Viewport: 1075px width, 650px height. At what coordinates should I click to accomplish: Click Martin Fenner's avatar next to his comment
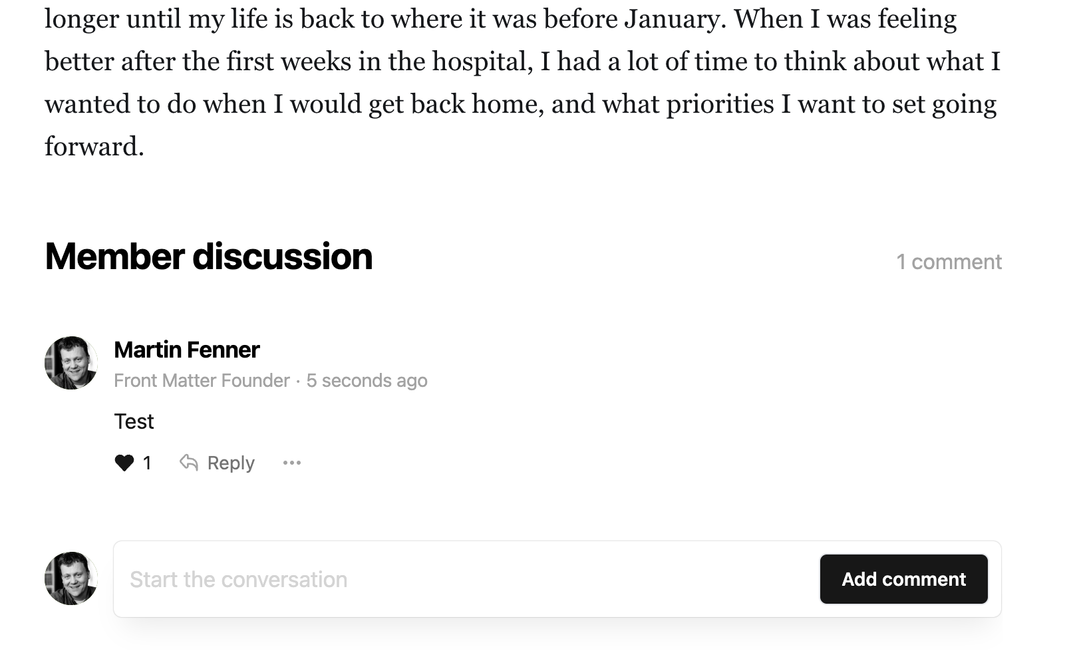[x=70, y=362]
